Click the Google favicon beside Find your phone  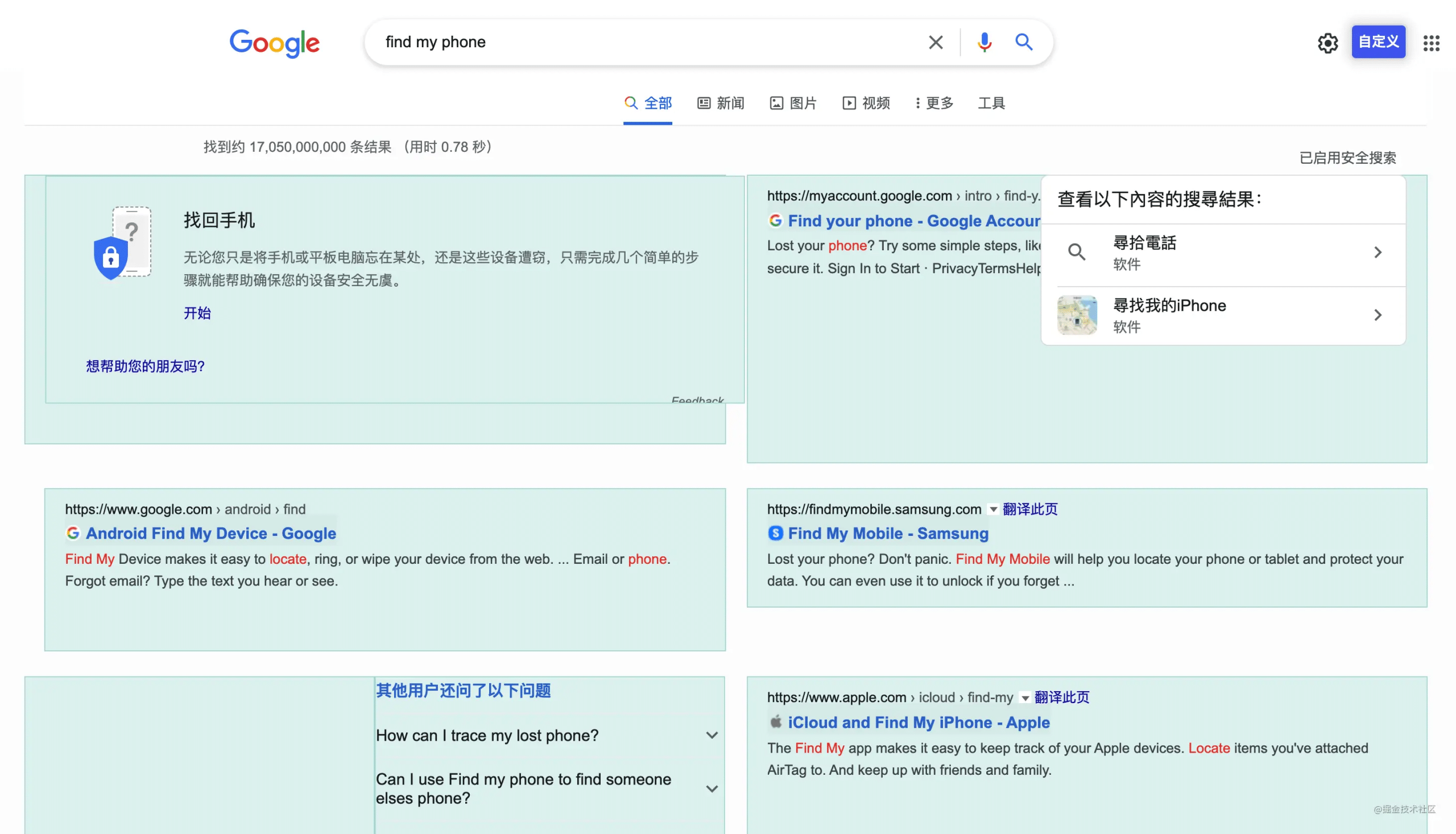(775, 221)
